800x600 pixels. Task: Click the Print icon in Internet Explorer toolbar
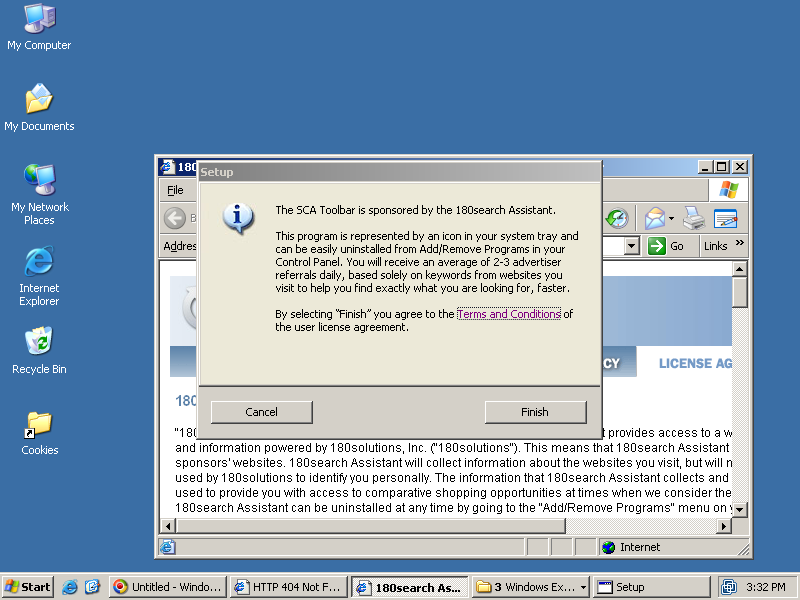(x=694, y=219)
